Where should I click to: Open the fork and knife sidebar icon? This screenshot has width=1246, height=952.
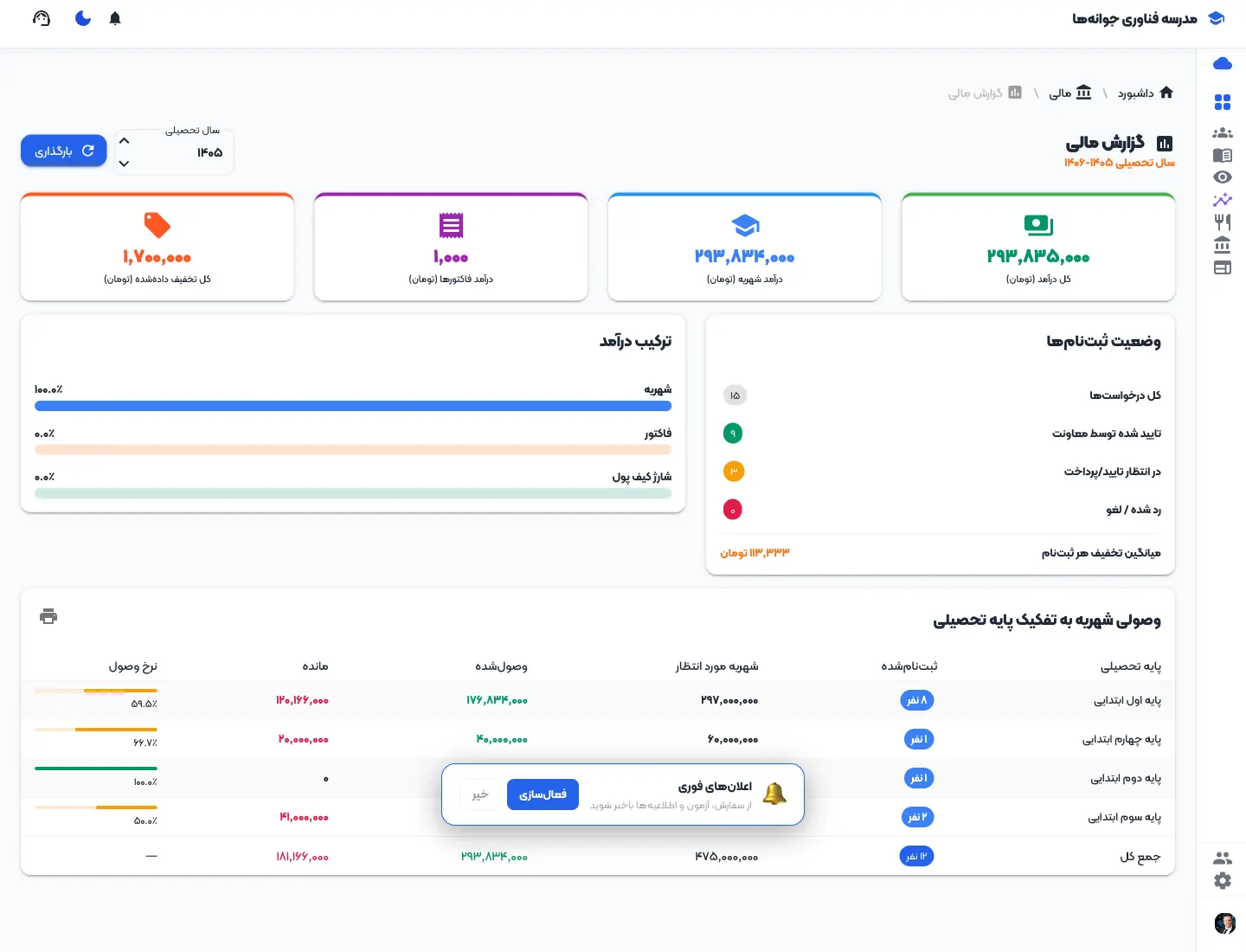coord(1223,222)
